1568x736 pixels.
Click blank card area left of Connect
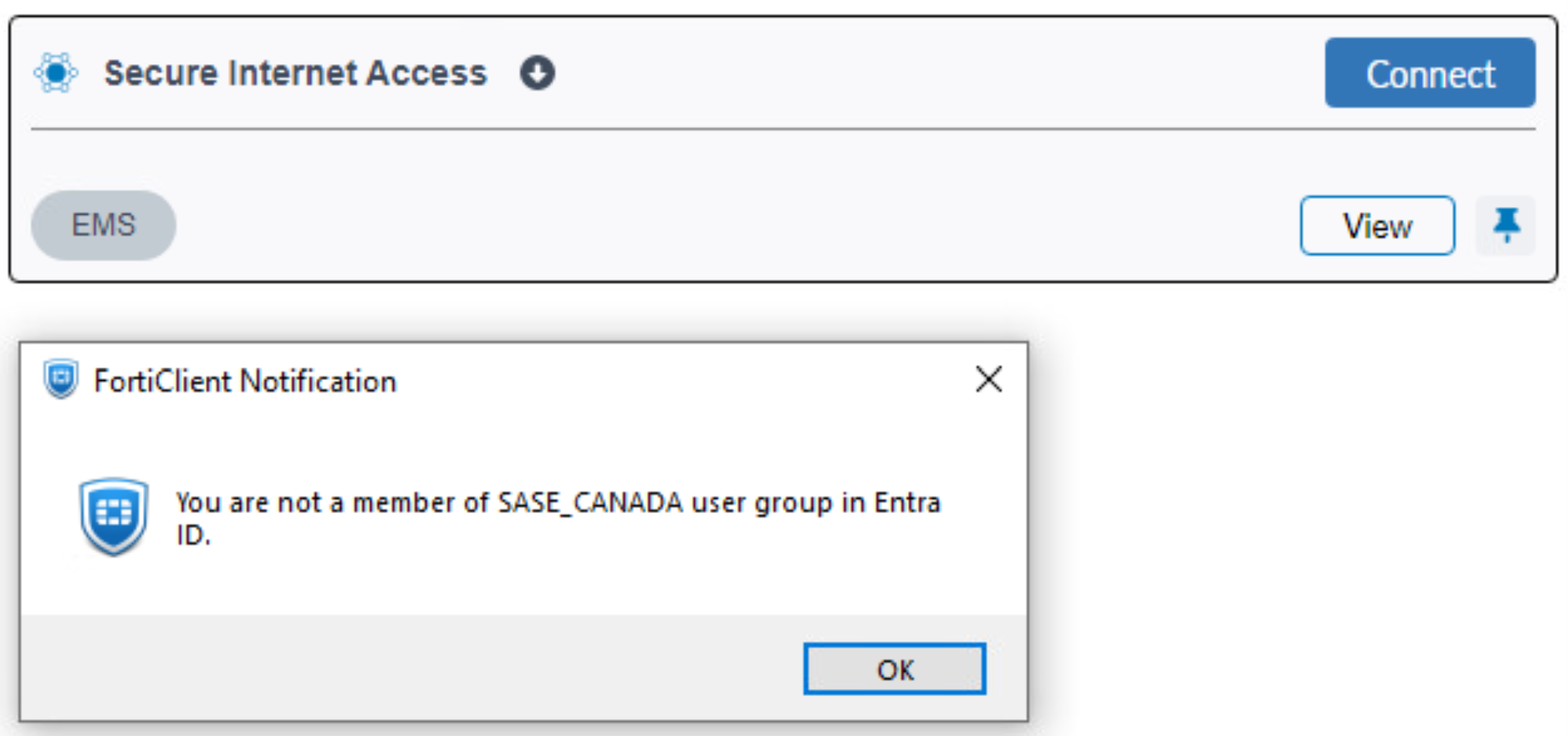pyautogui.click(x=937, y=73)
